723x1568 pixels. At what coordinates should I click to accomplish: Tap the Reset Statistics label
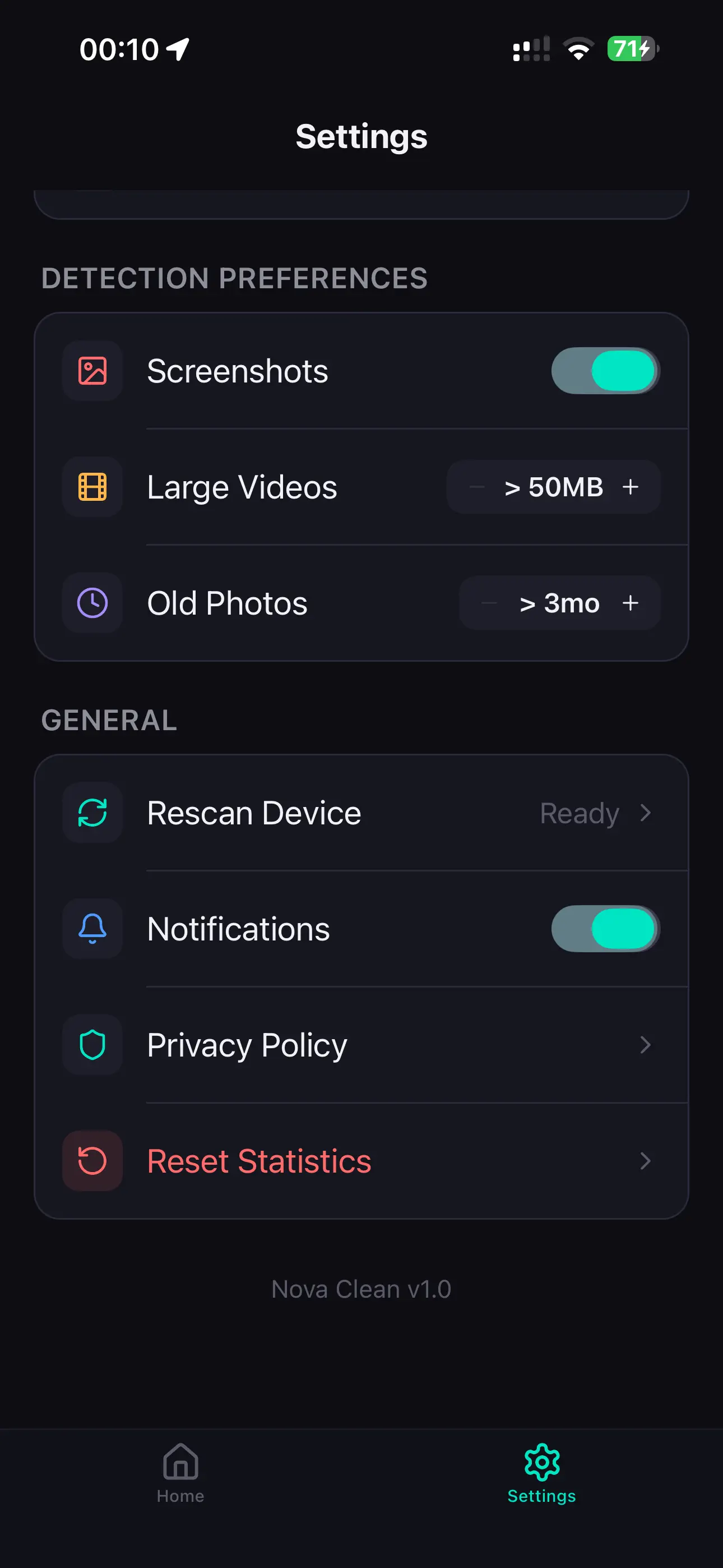(x=259, y=1161)
